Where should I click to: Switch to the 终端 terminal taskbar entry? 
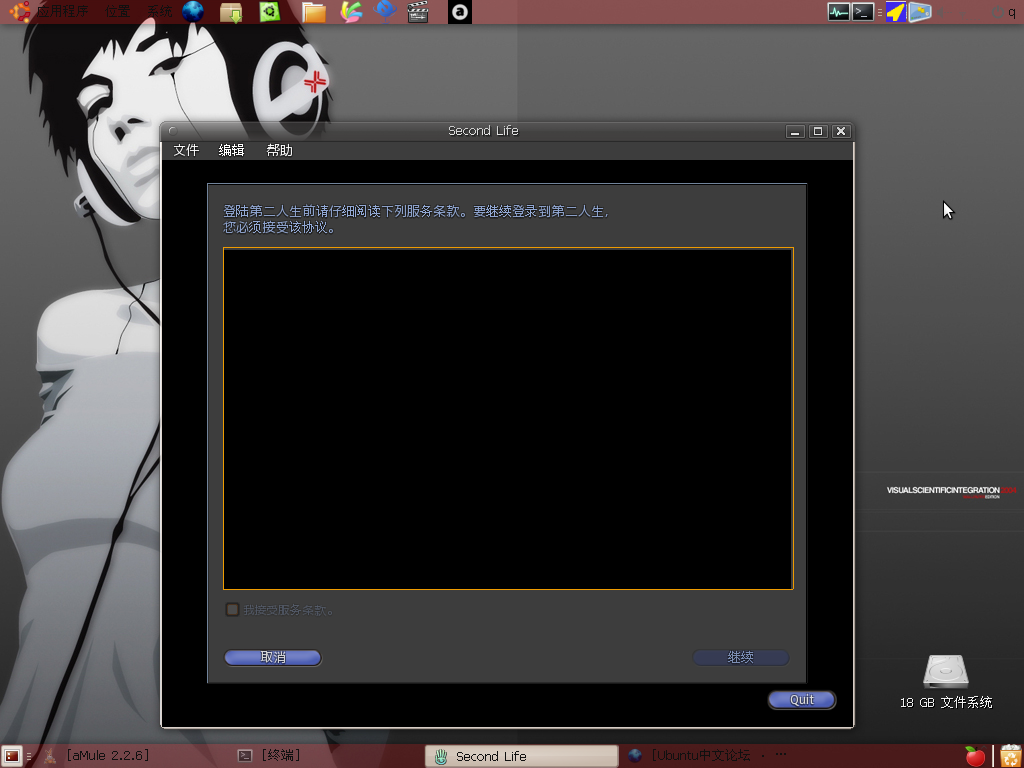269,756
